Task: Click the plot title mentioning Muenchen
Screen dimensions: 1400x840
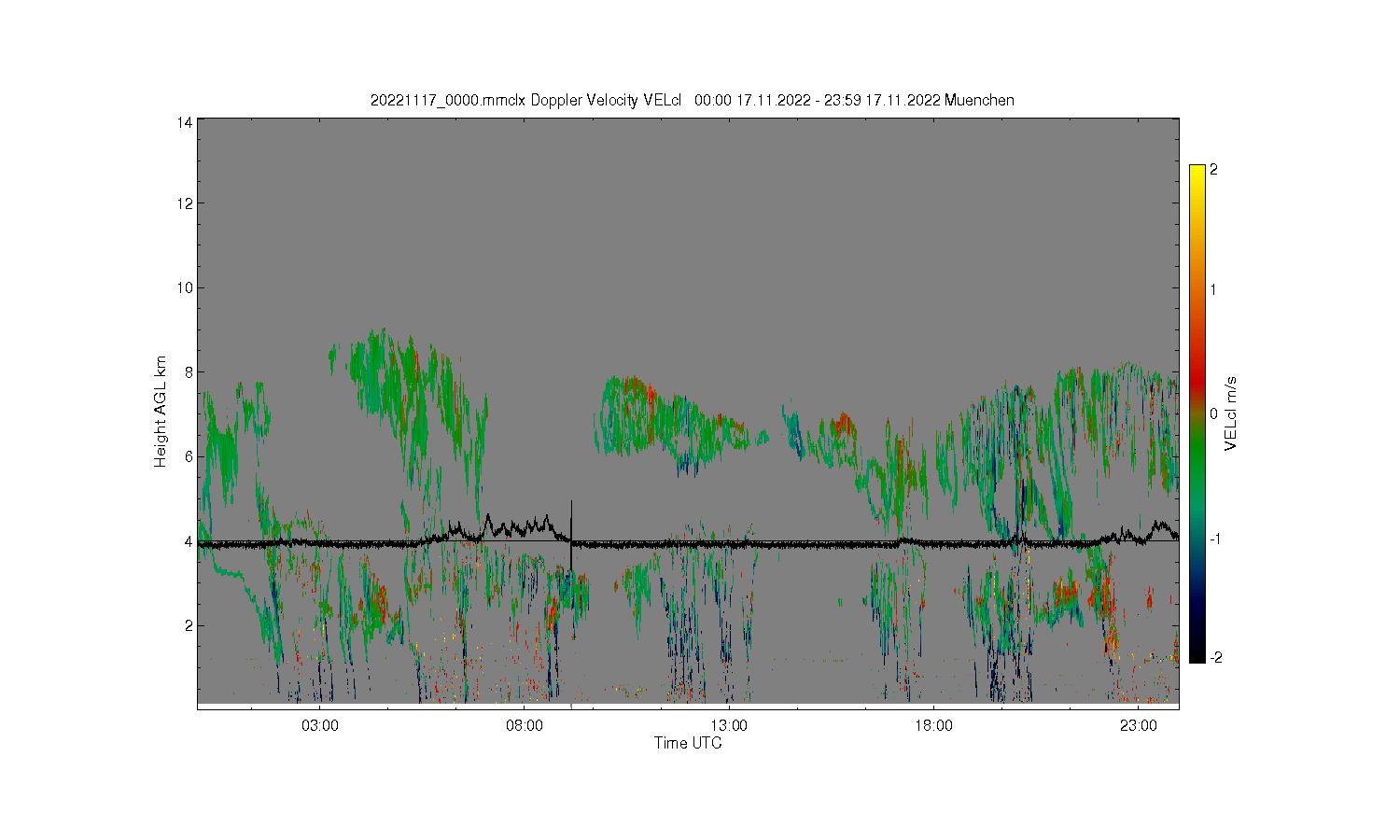Action: (x=692, y=101)
